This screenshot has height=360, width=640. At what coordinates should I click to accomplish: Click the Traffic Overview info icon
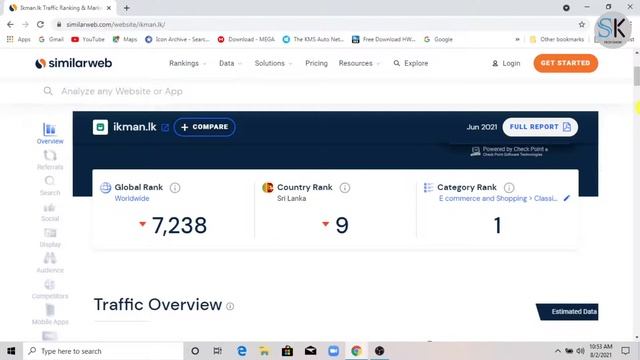(230, 306)
